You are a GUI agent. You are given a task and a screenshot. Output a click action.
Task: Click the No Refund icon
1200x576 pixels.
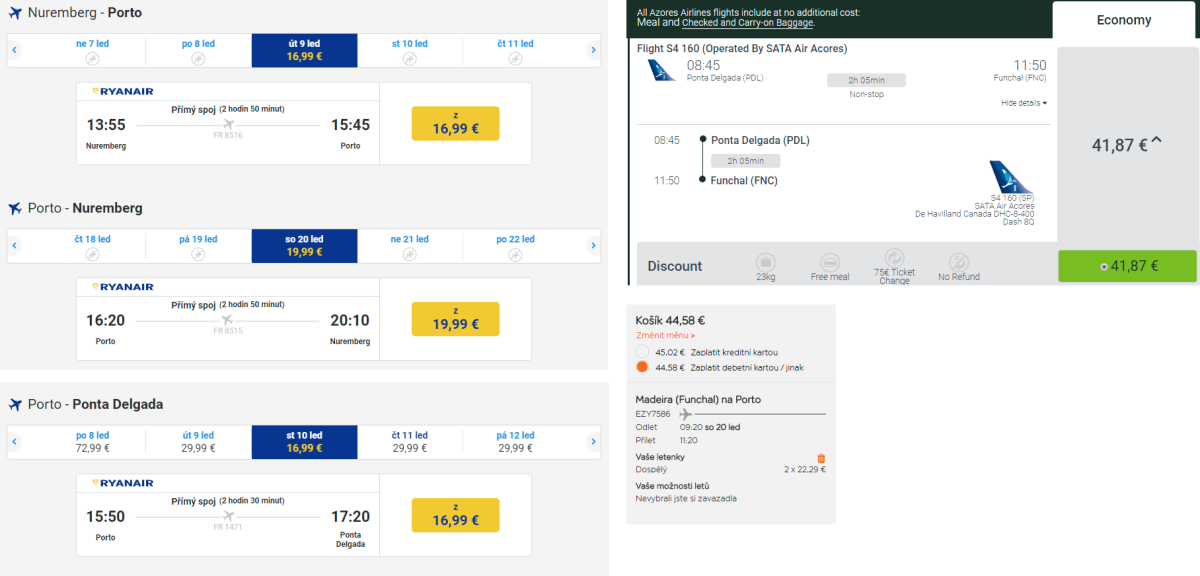pos(958,262)
